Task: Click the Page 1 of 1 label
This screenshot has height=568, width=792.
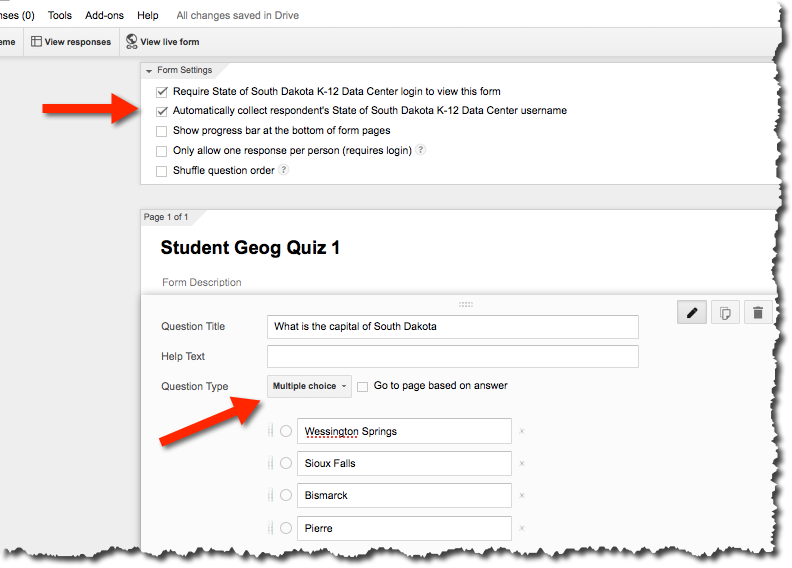Action: [166, 217]
